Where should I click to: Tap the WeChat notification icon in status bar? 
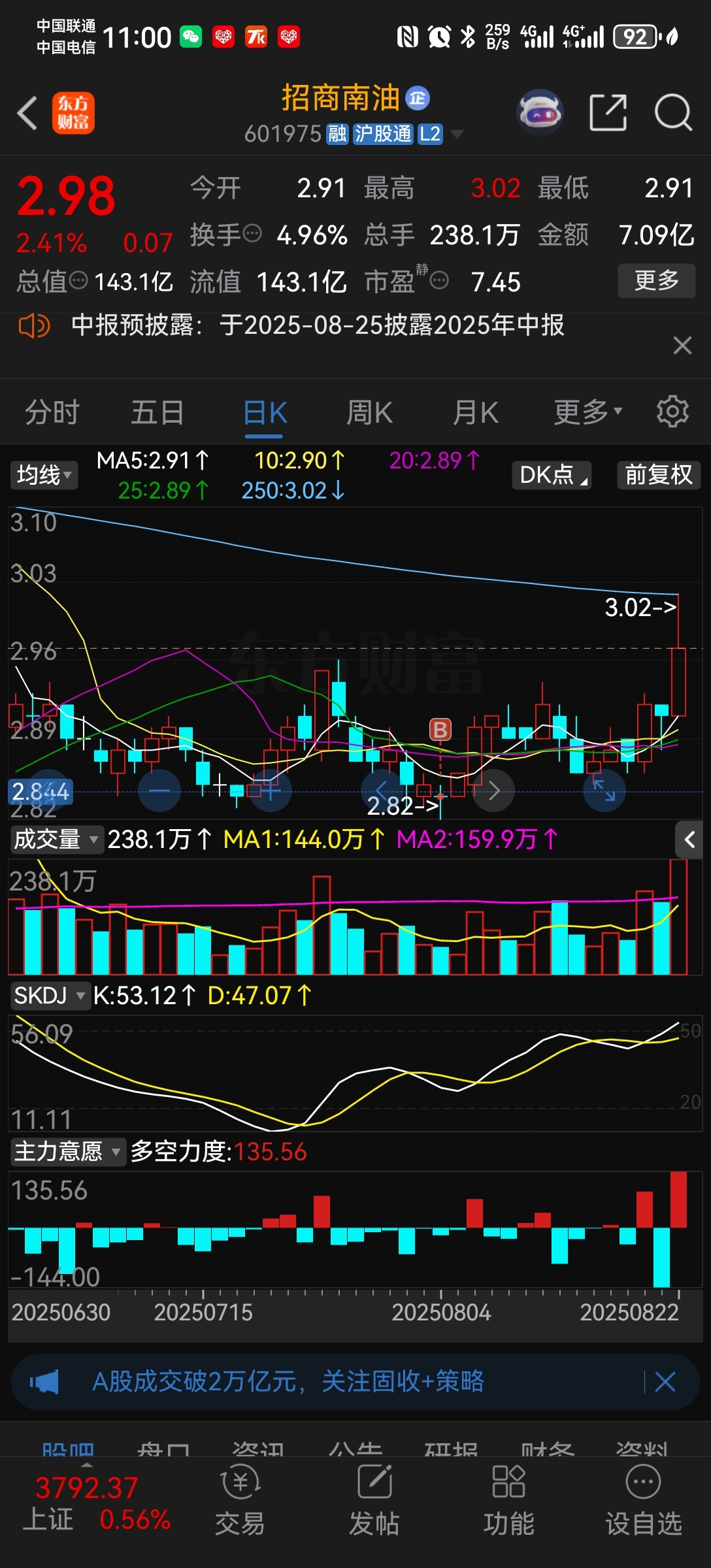[191, 37]
